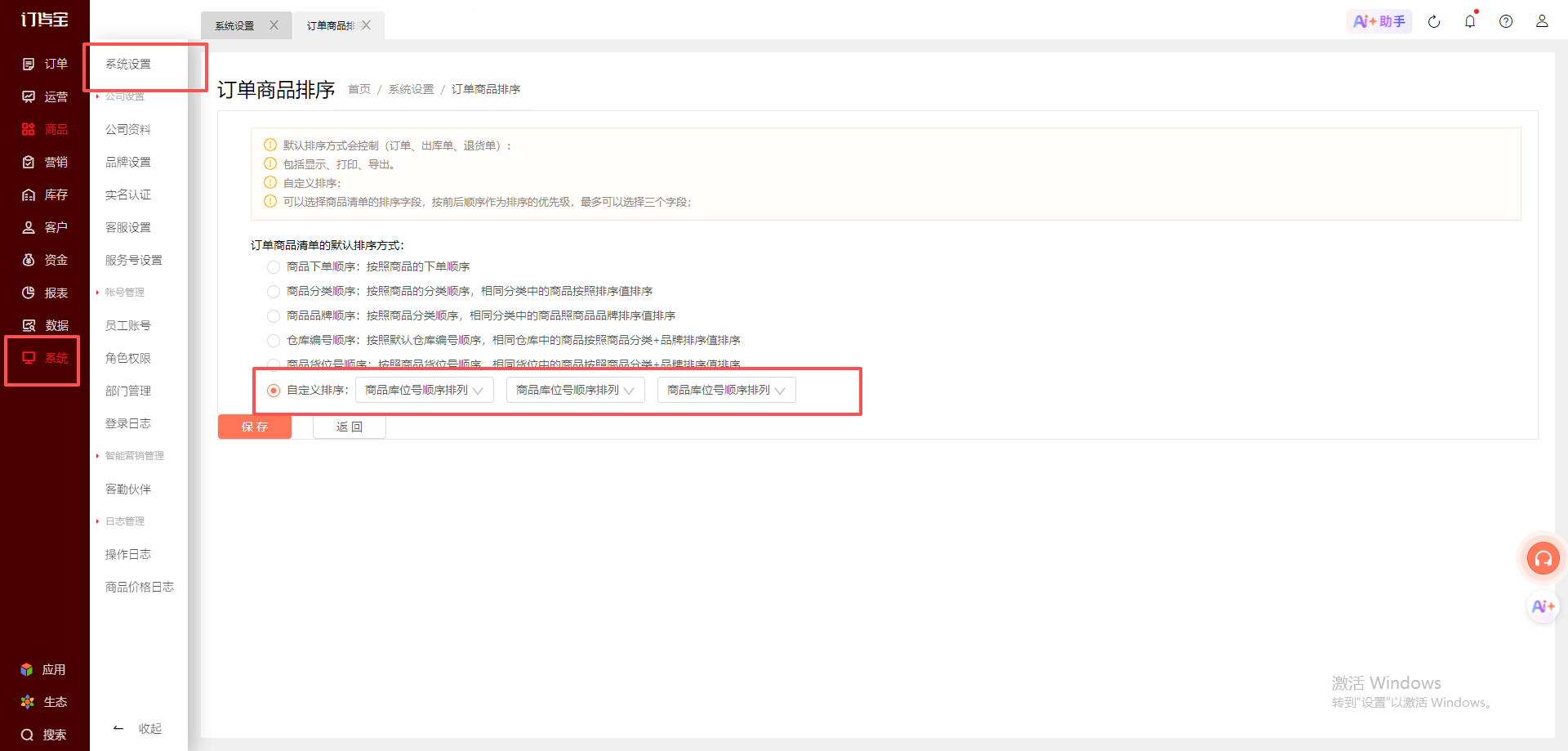Open the 客户 sidebar icon

coord(29,227)
